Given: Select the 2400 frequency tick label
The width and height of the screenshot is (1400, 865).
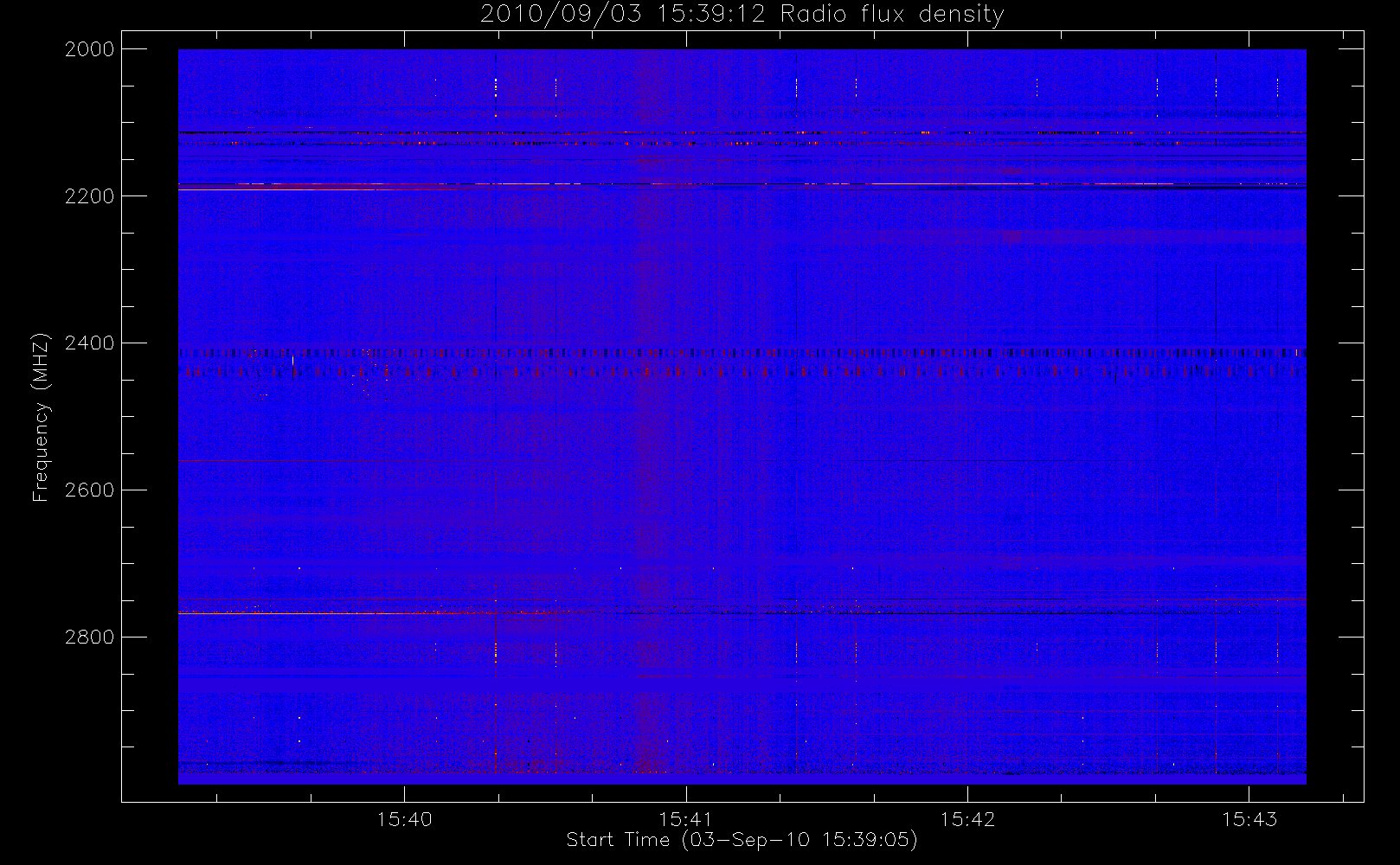Looking at the screenshot, I should point(90,343).
